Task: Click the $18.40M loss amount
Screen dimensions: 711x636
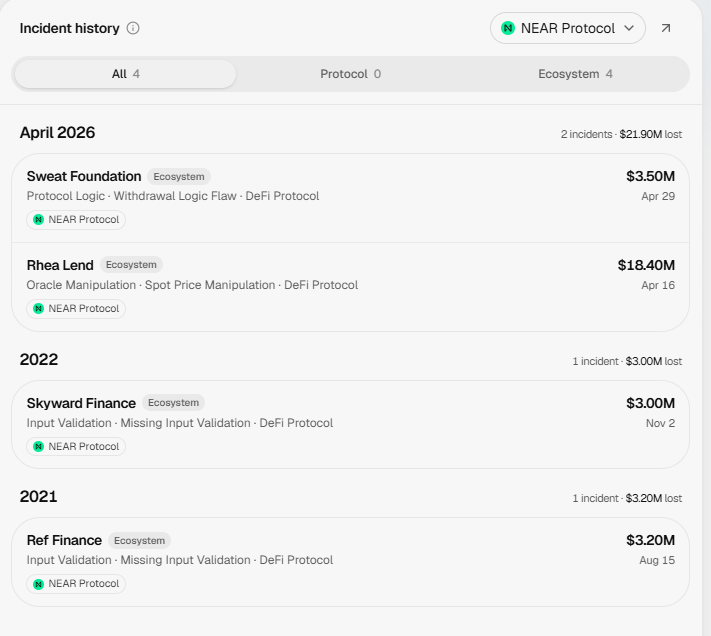Action: pos(646,265)
